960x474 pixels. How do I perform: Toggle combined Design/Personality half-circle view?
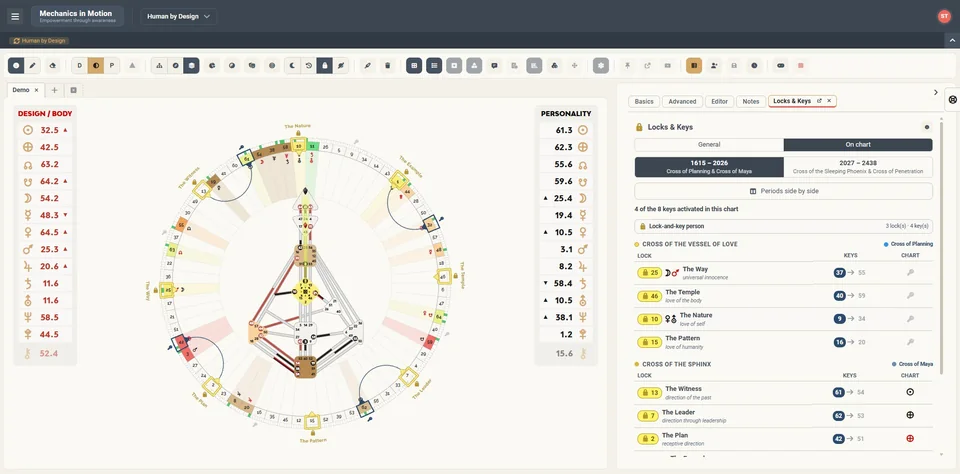tap(96, 66)
